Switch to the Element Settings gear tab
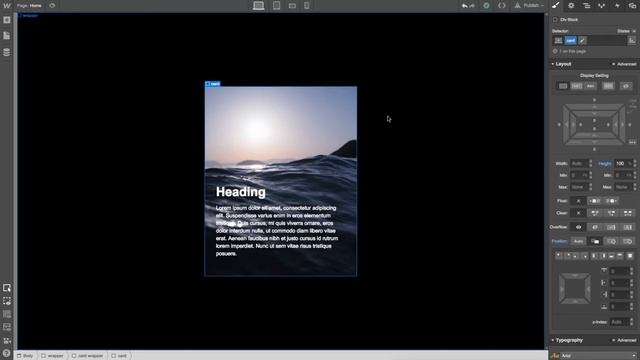 click(x=571, y=6)
